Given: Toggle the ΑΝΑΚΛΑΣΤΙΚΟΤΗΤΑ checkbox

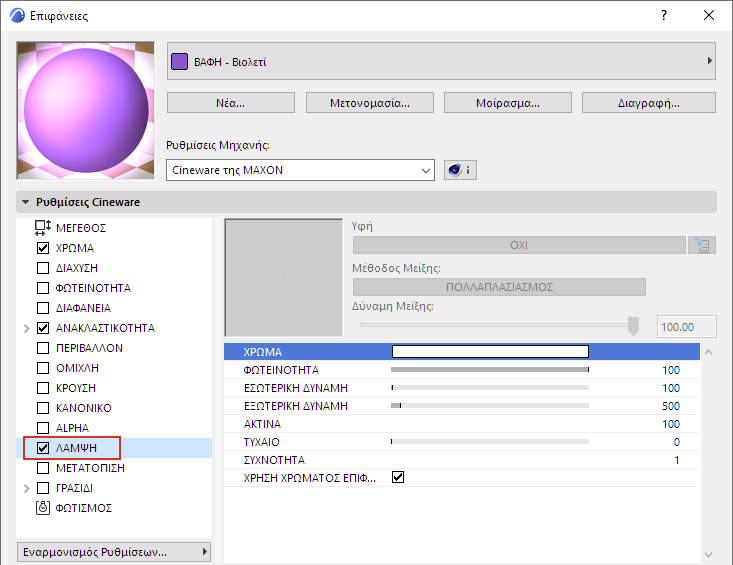Looking at the screenshot, I should click(43, 328).
